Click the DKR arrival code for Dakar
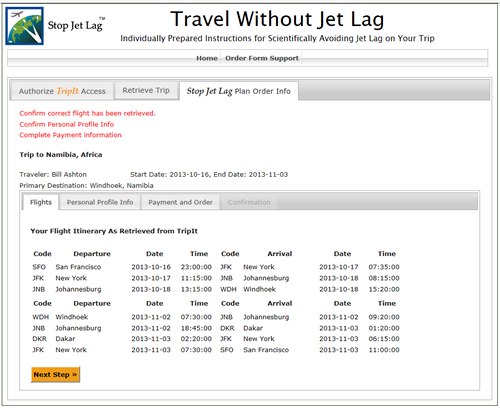The height and width of the screenshot is (408, 500). click(x=227, y=328)
